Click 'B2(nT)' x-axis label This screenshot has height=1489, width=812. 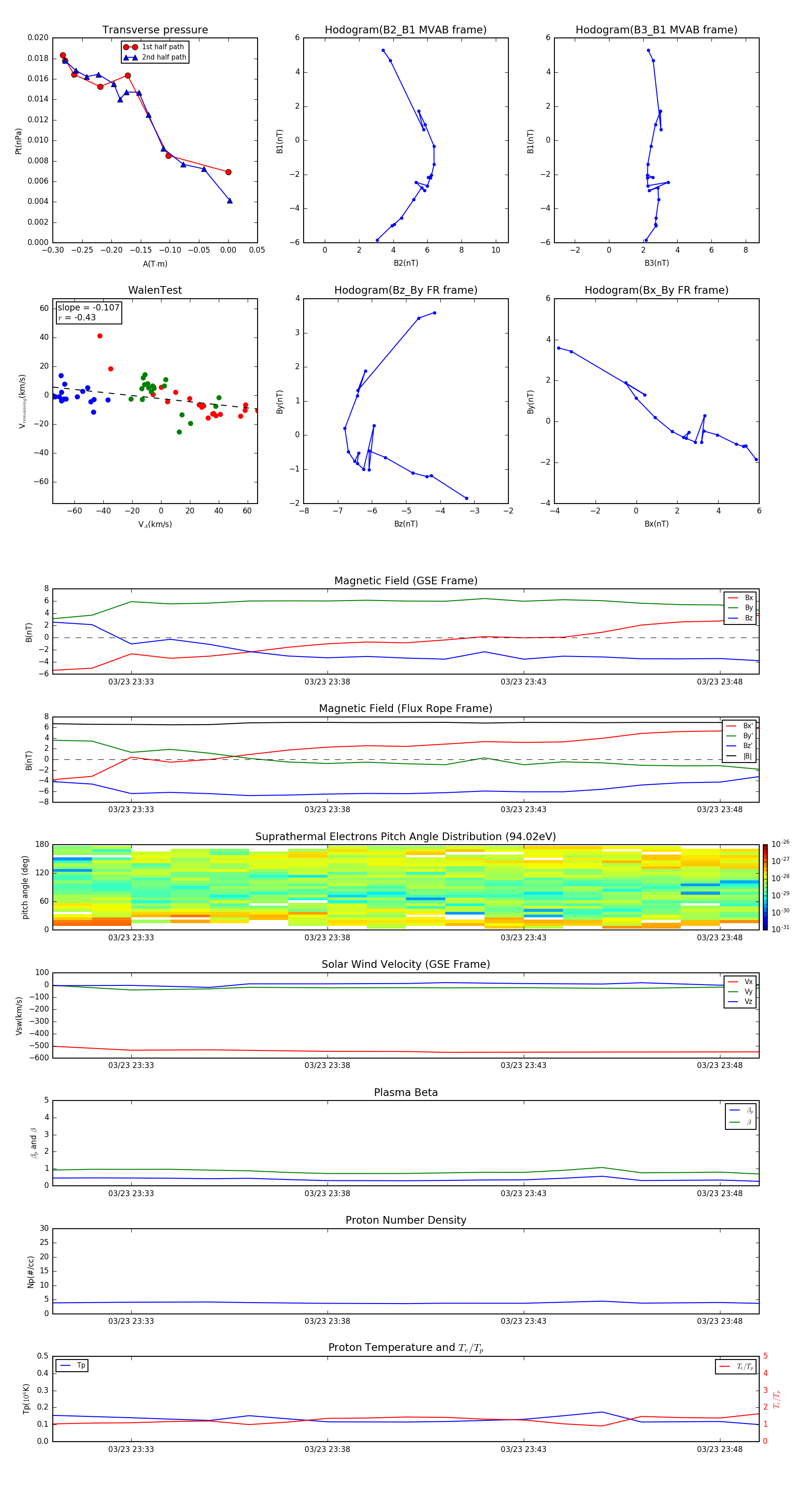(x=406, y=263)
